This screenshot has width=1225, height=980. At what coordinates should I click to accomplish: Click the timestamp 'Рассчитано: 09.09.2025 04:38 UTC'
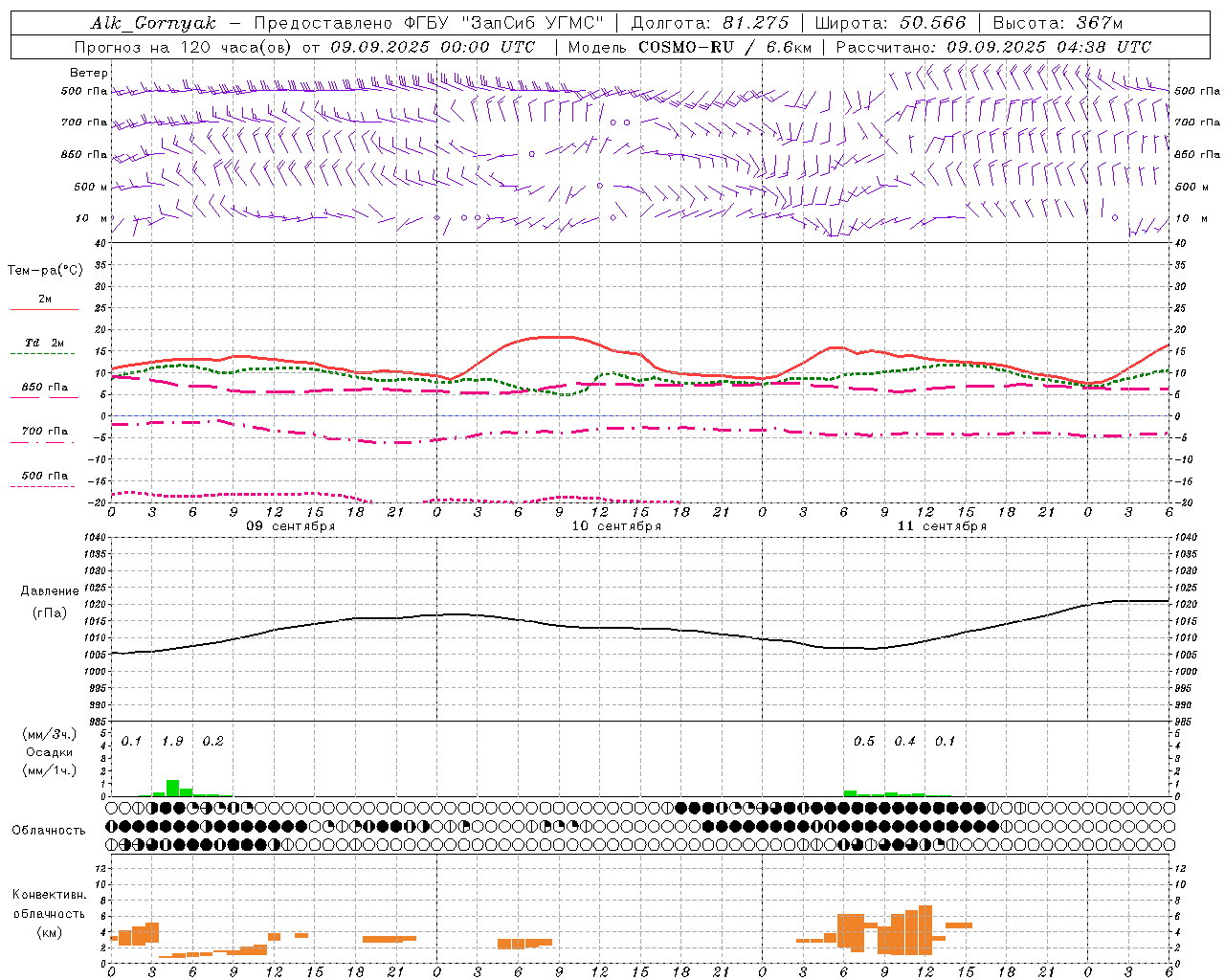click(x=993, y=47)
